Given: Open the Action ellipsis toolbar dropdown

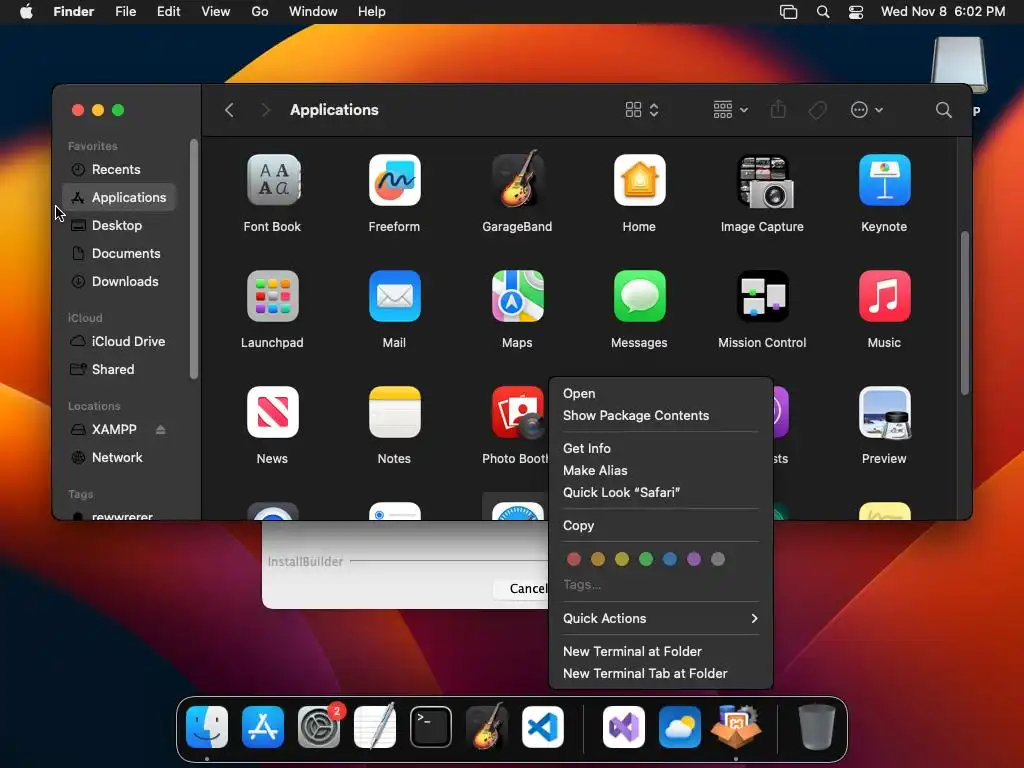Looking at the screenshot, I should [867, 110].
